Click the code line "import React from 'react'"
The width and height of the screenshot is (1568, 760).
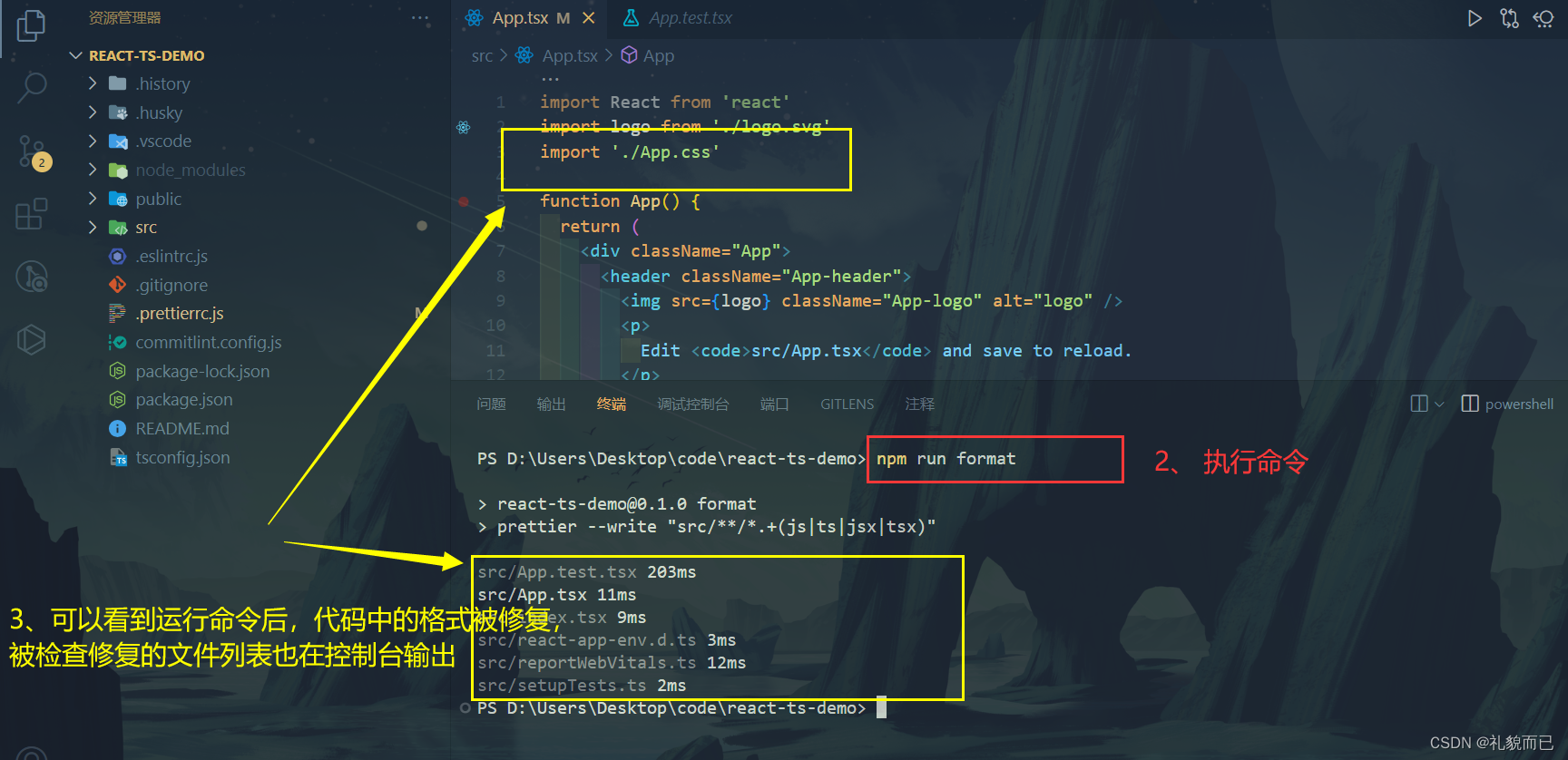(x=665, y=102)
